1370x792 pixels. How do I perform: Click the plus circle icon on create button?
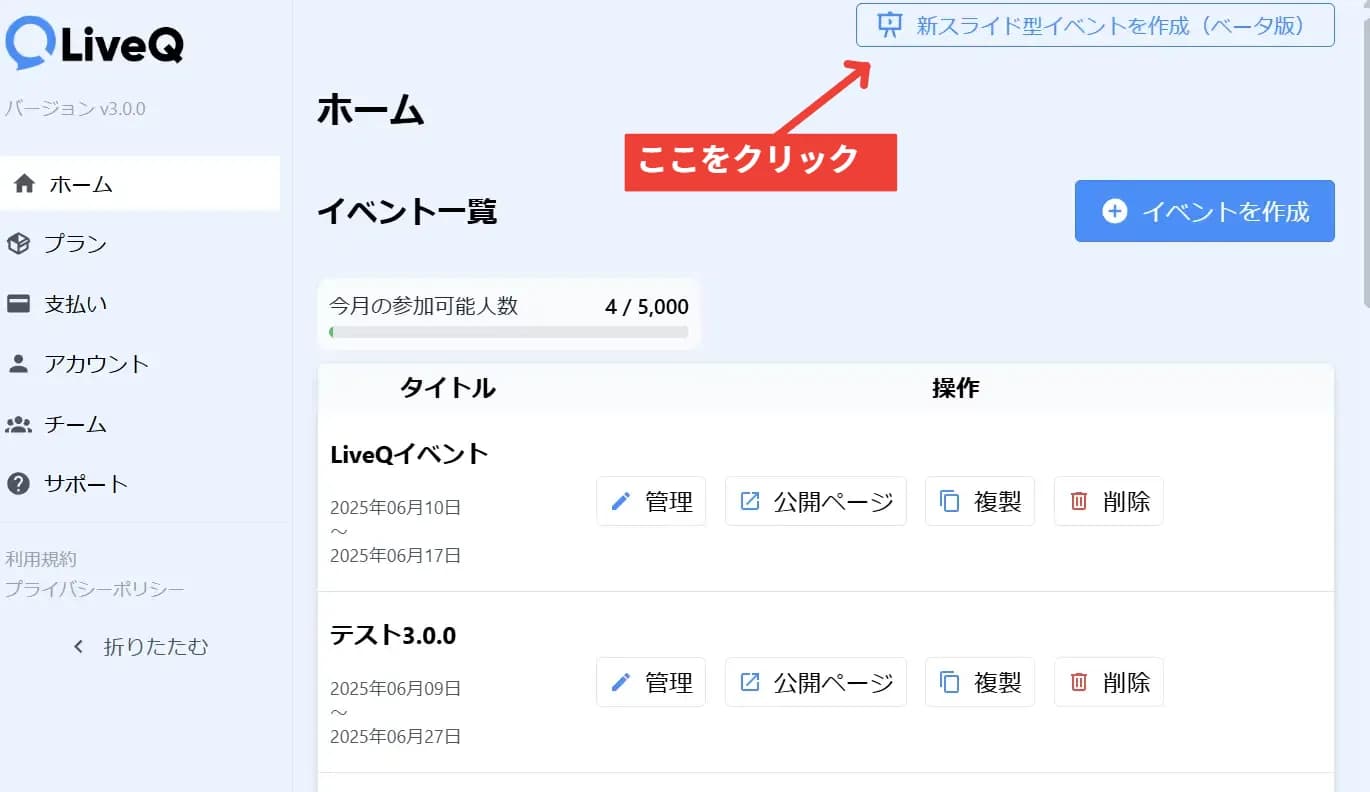click(1114, 211)
